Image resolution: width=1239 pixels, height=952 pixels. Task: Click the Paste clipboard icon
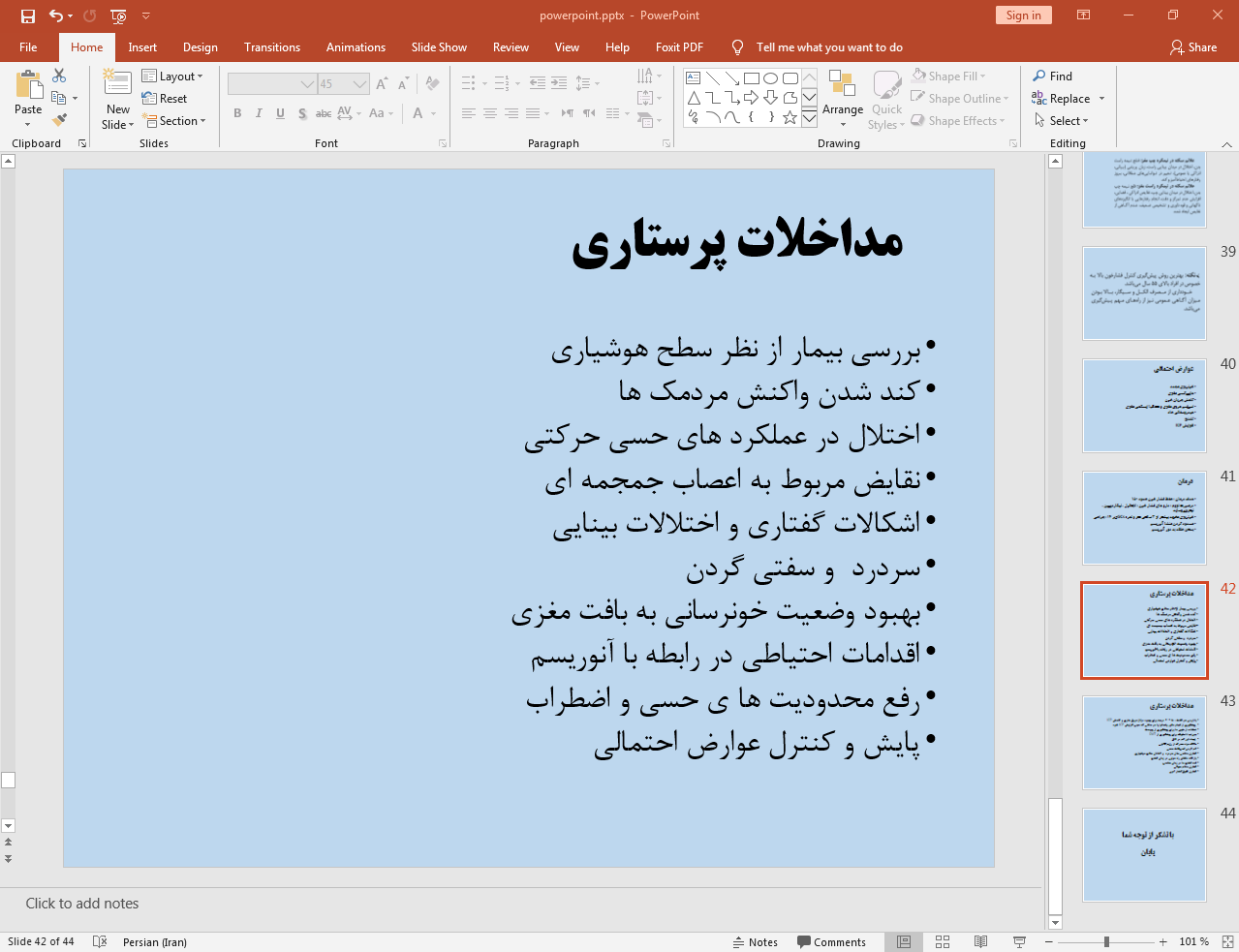(28, 85)
